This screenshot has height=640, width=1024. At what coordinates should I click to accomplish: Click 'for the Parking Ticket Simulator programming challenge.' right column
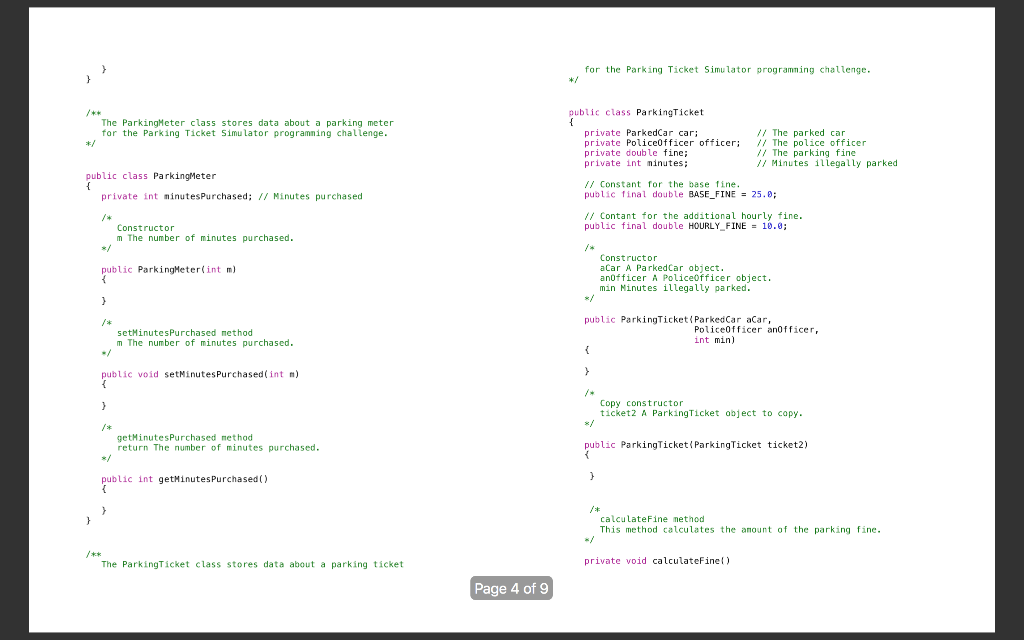pos(728,69)
